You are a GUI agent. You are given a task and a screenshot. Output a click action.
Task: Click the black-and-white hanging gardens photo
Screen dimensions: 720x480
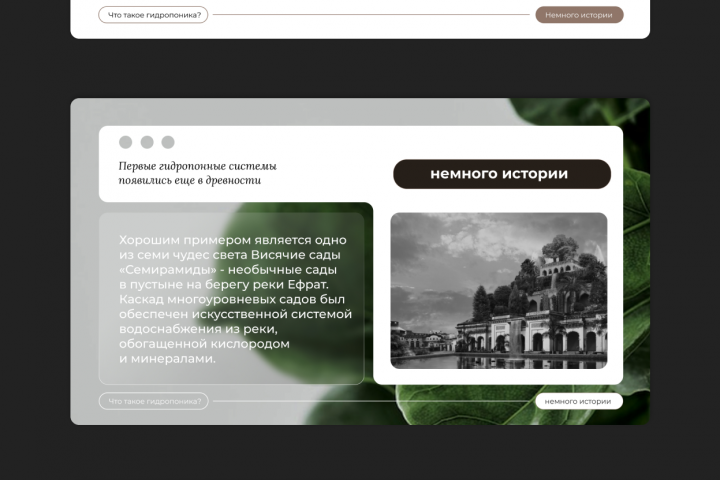(x=499, y=290)
